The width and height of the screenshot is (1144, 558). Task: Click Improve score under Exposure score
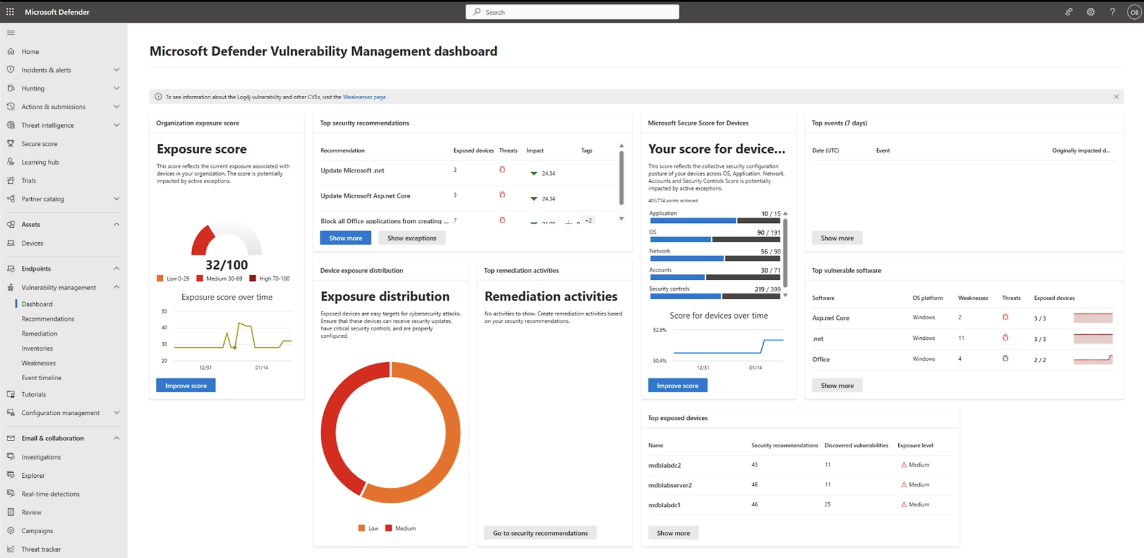point(186,385)
